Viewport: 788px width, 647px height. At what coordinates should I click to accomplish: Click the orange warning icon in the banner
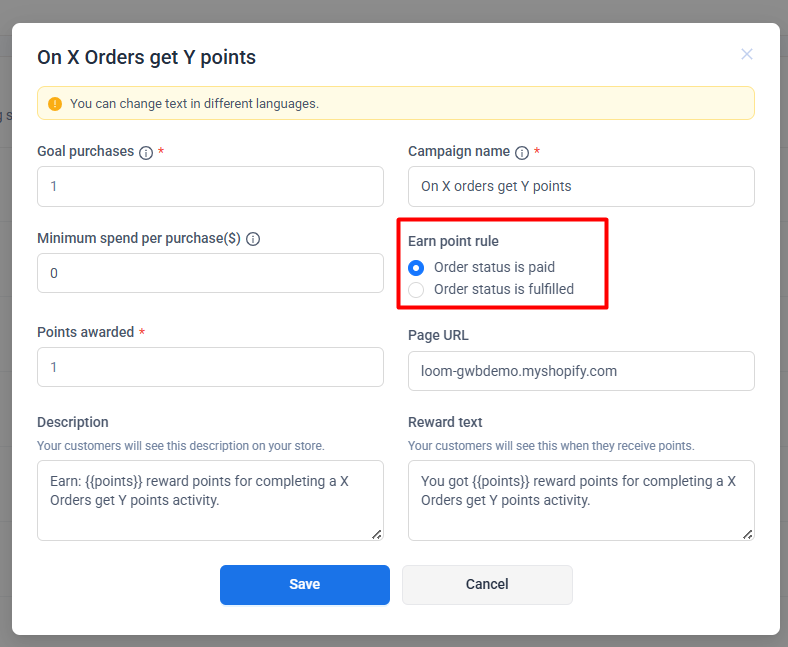click(55, 104)
